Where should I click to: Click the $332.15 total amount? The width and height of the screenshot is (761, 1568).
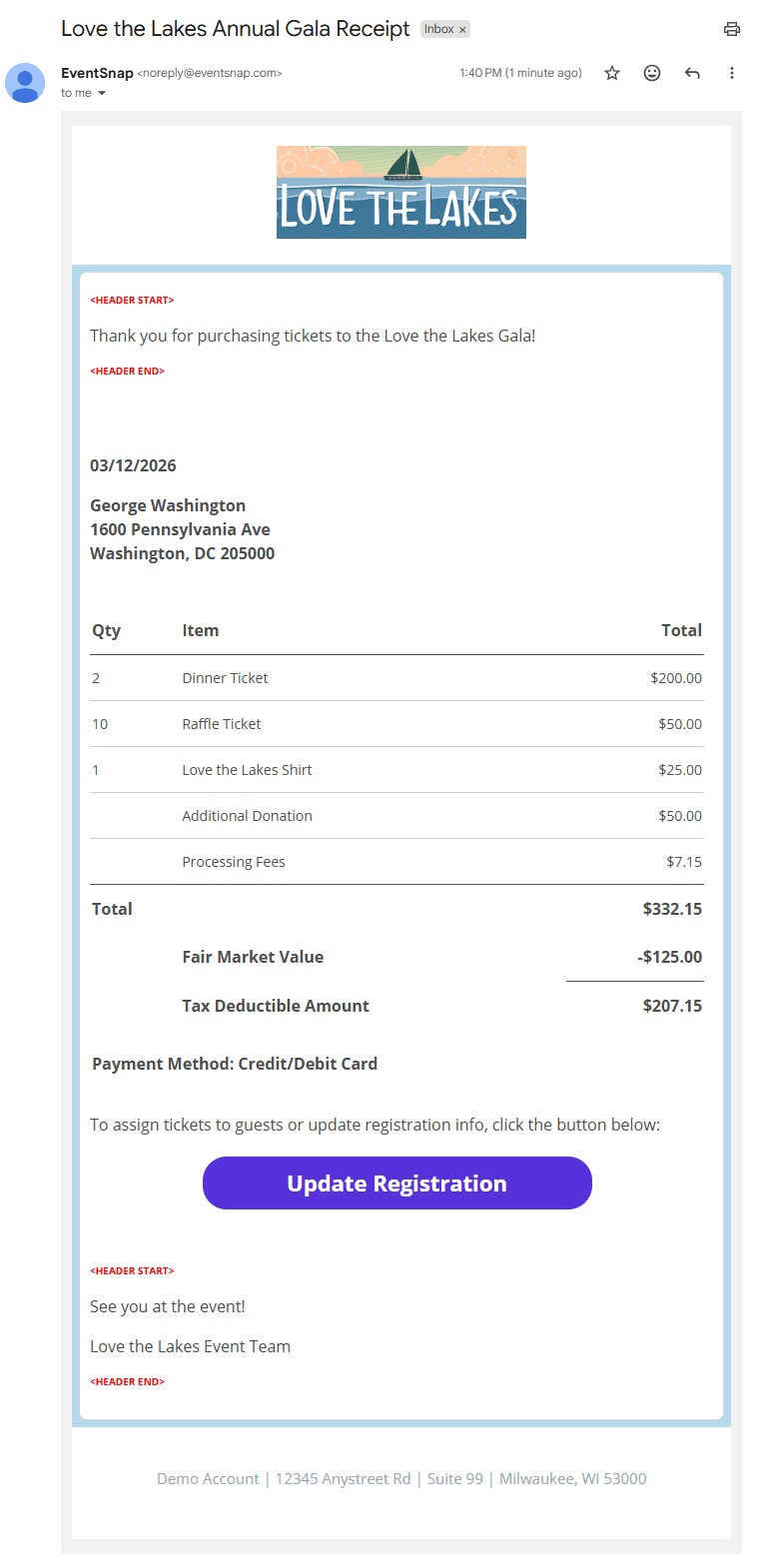671,909
